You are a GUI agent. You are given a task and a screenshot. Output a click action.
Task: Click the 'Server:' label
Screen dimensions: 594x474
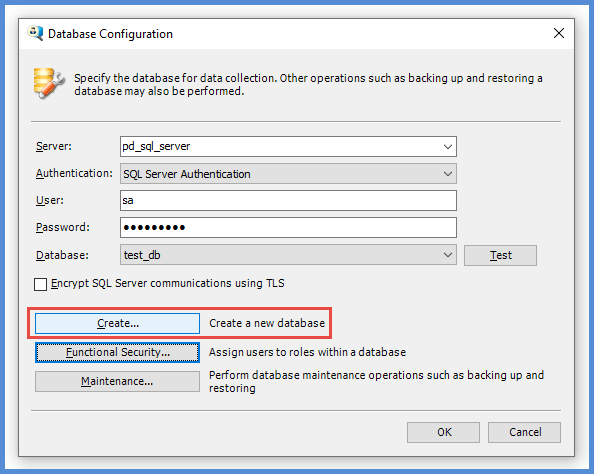point(54,146)
